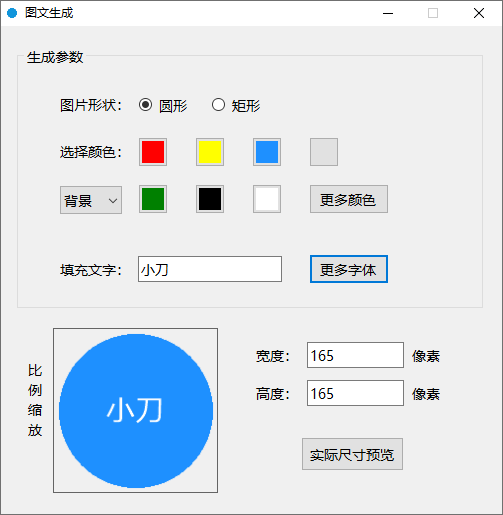
Task: Click the blue circle preview image
Action: pos(136,411)
